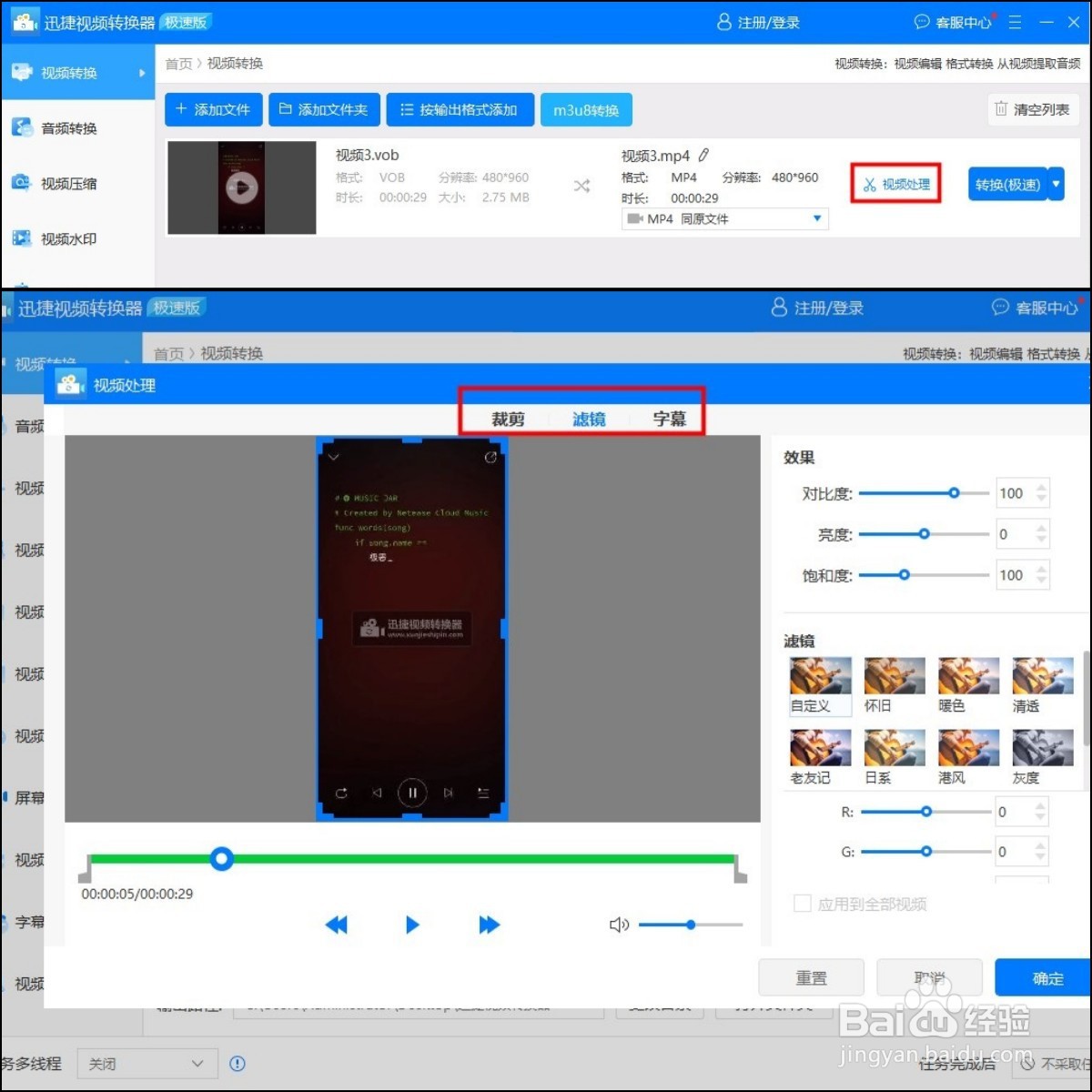Click the 添加文件夹 button
Viewport: 1092px width, 1092px height.
(324, 109)
